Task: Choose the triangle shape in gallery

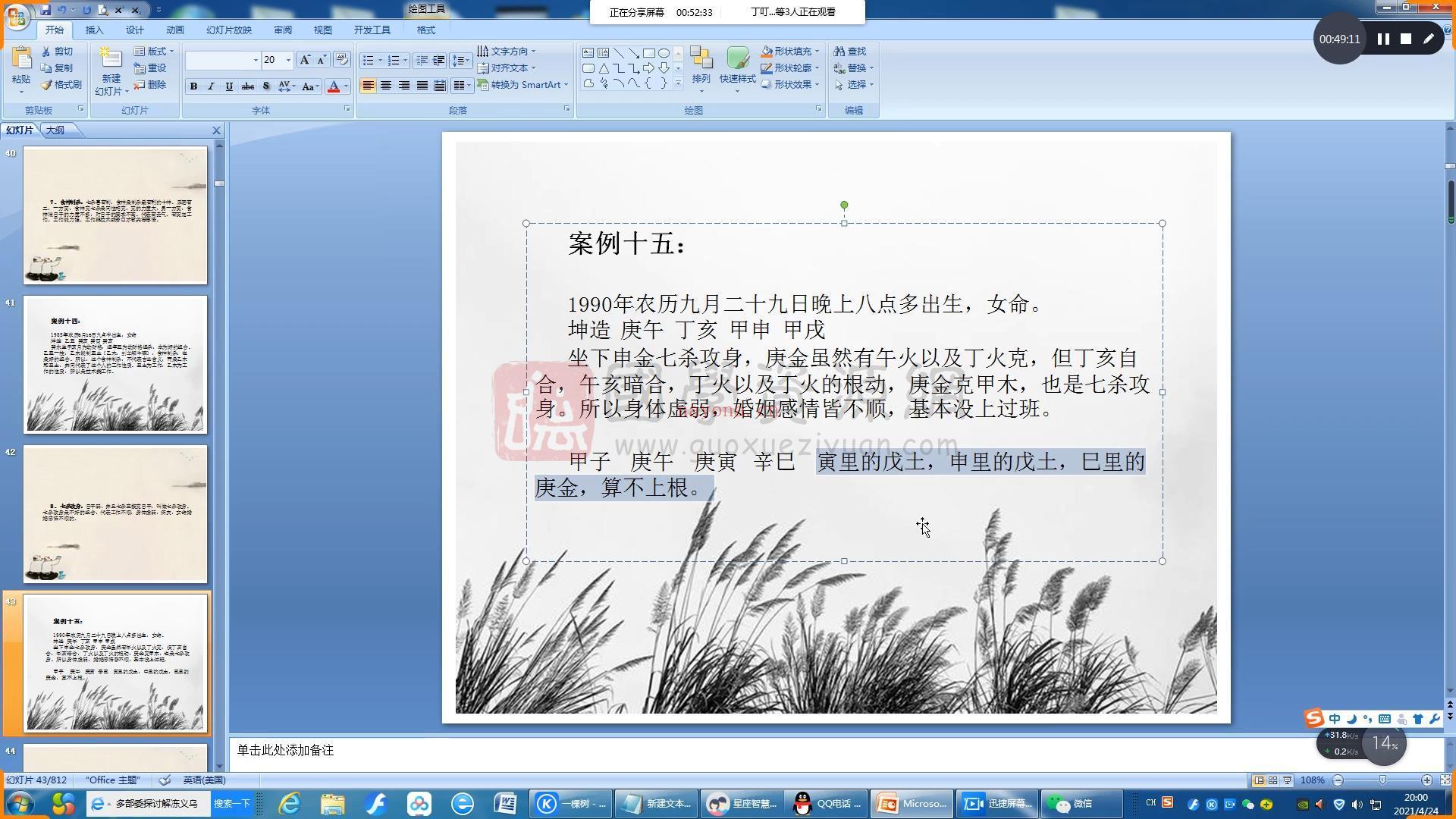Action: pos(603,67)
